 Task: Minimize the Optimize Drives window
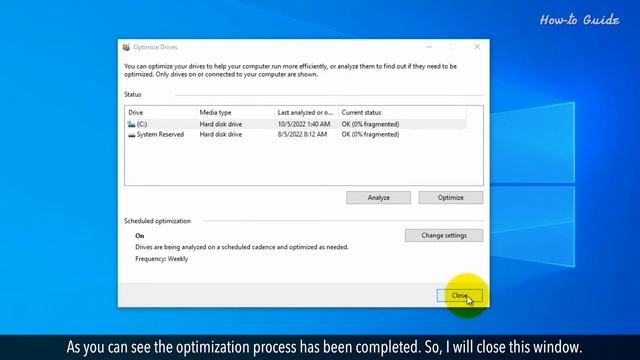point(429,47)
